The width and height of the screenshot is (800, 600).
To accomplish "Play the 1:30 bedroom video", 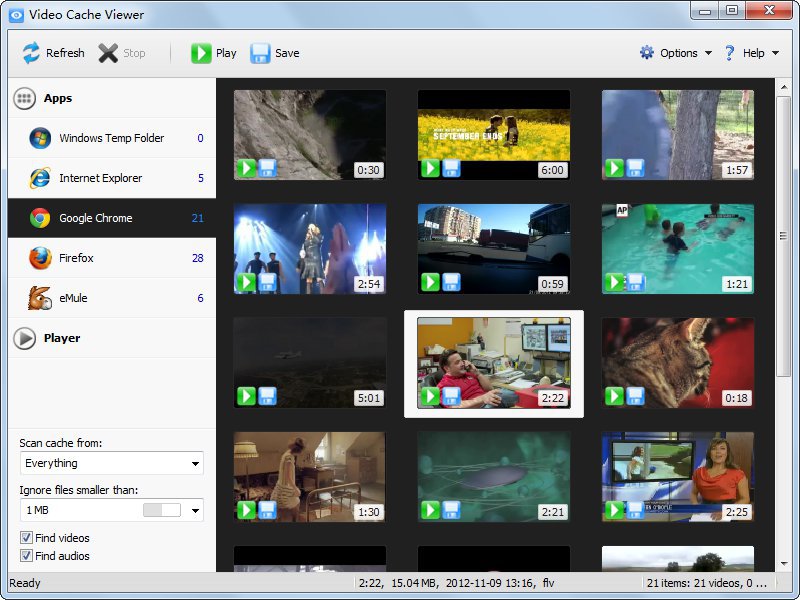I will click(x=246, y=510).
